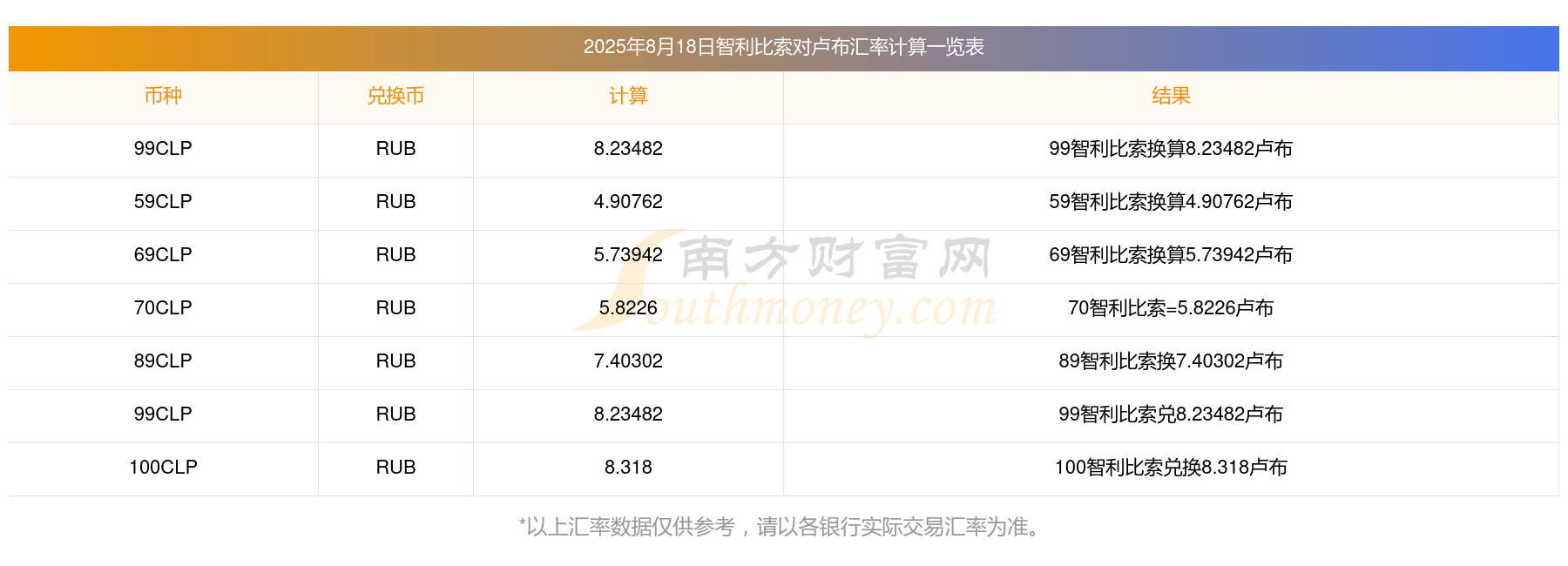
Task: Click result '89智利比索换7.40302卢布'
Action: (x=1171, y=361)
